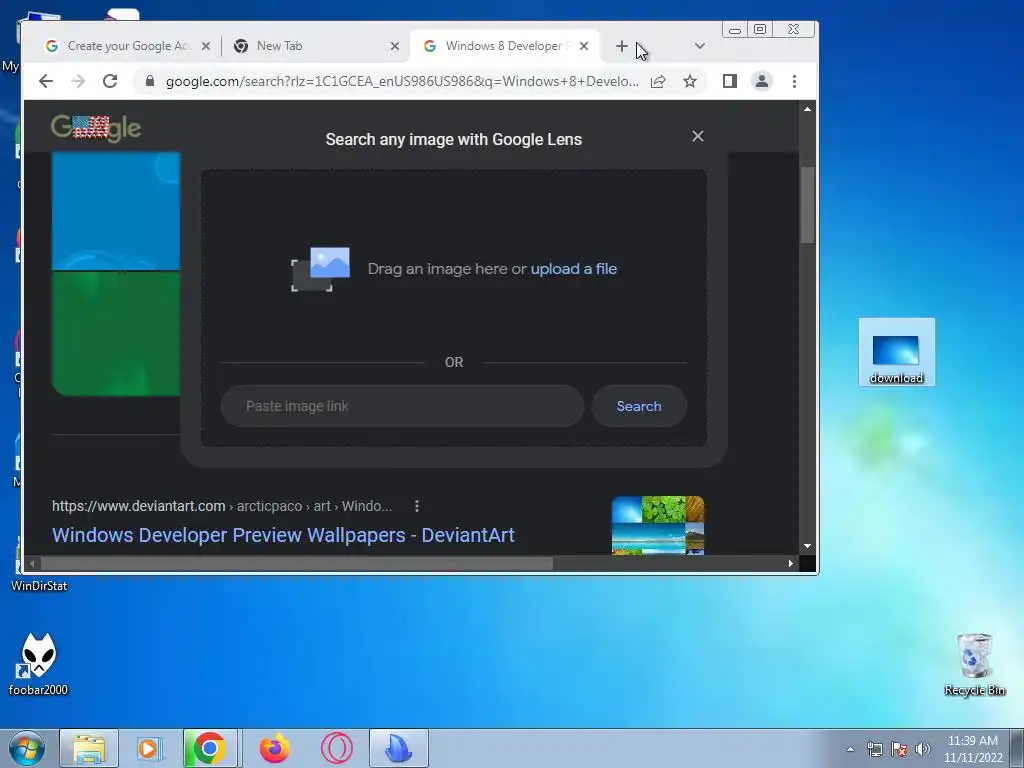
Task: Expand the tab search dropdown arrow
Action: 699,46
